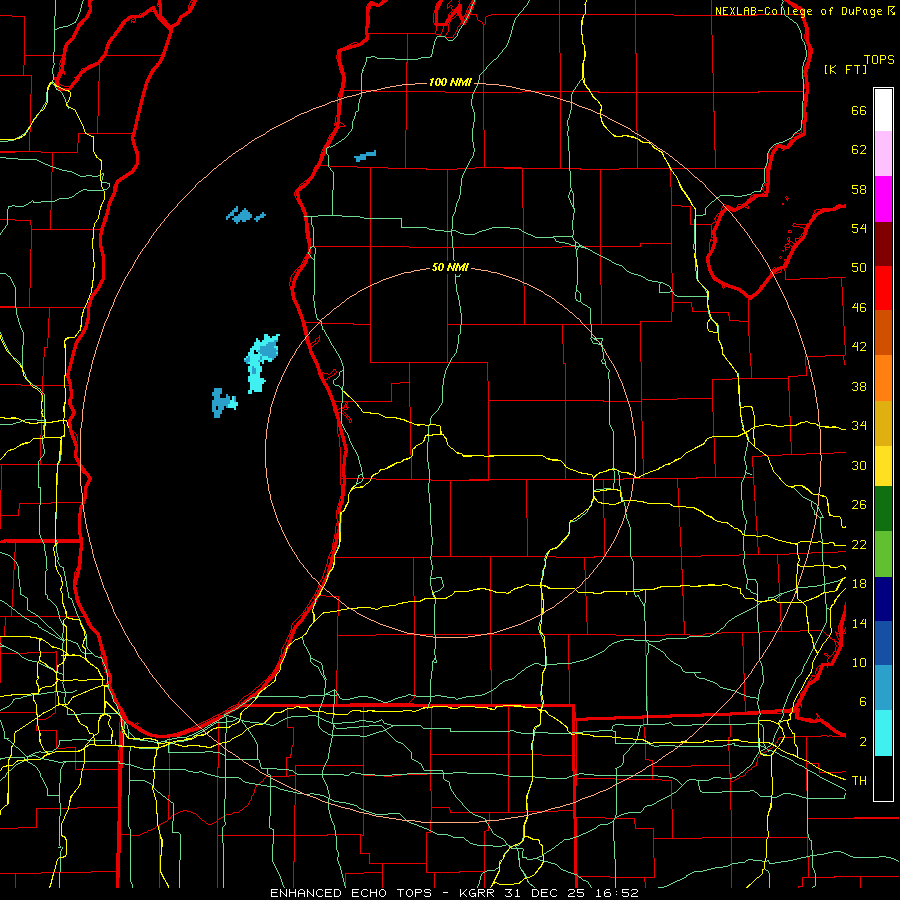
Task: Select the magenta swatch in the legend
Action: [883, 199]
